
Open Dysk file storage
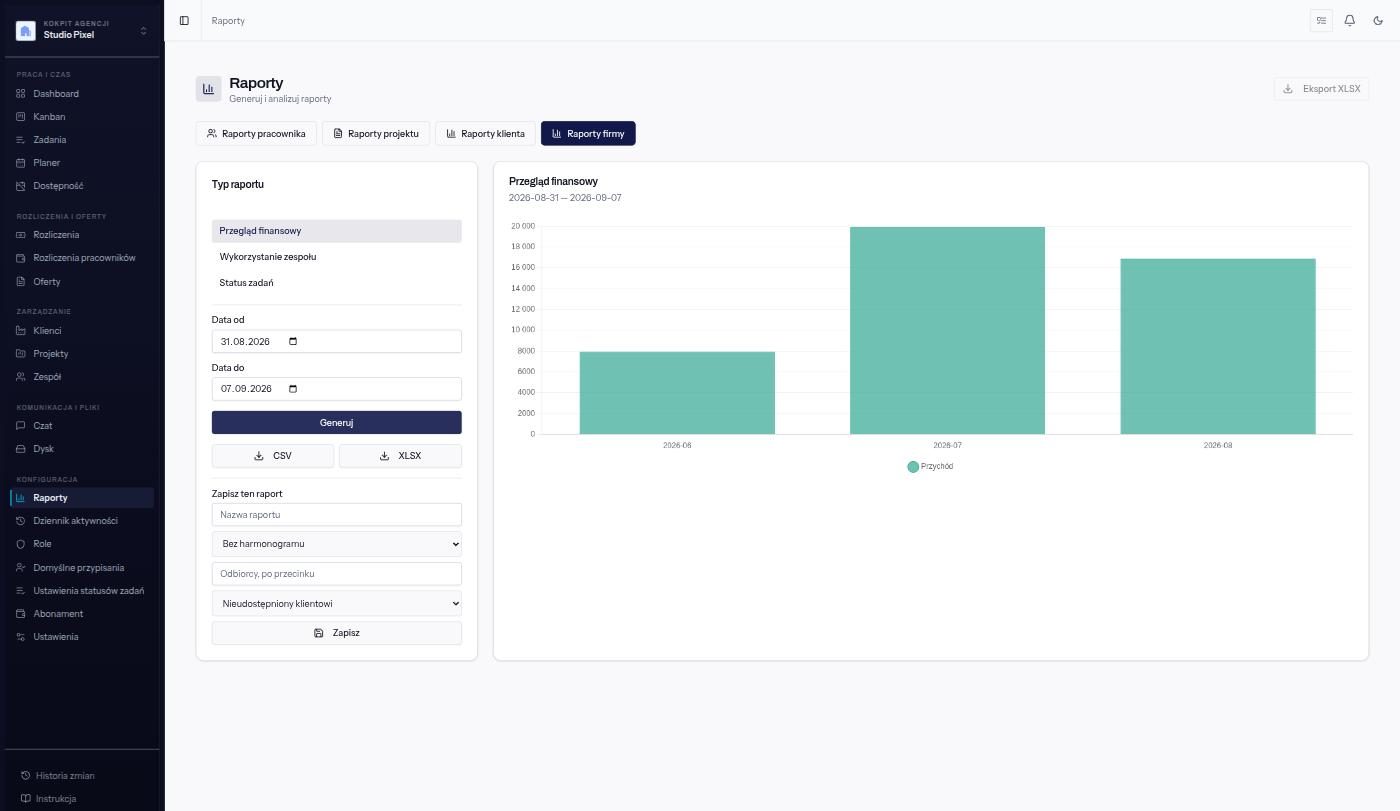click(x=82, y=449)
